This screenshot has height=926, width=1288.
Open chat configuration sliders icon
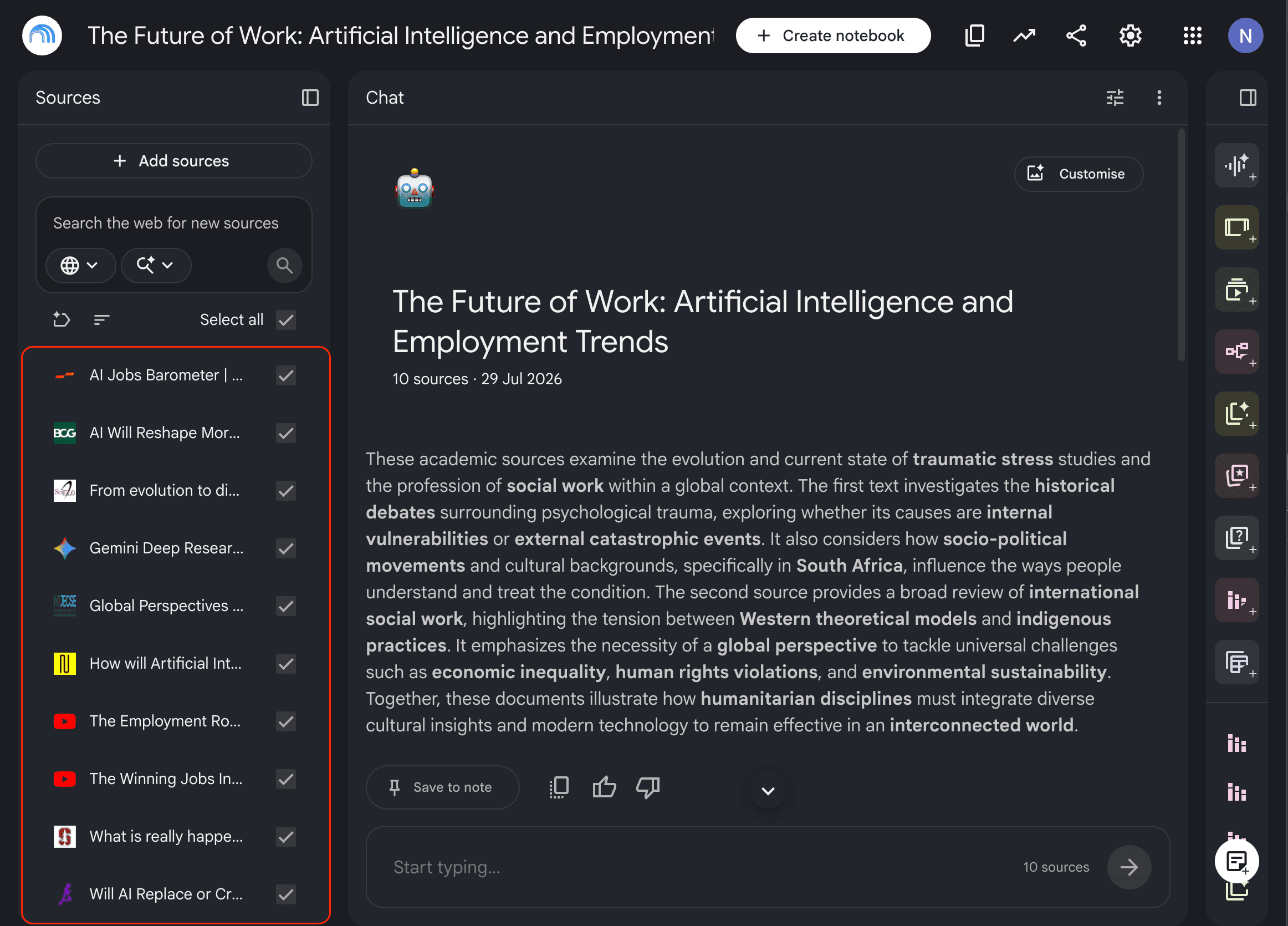point(1115,98)
